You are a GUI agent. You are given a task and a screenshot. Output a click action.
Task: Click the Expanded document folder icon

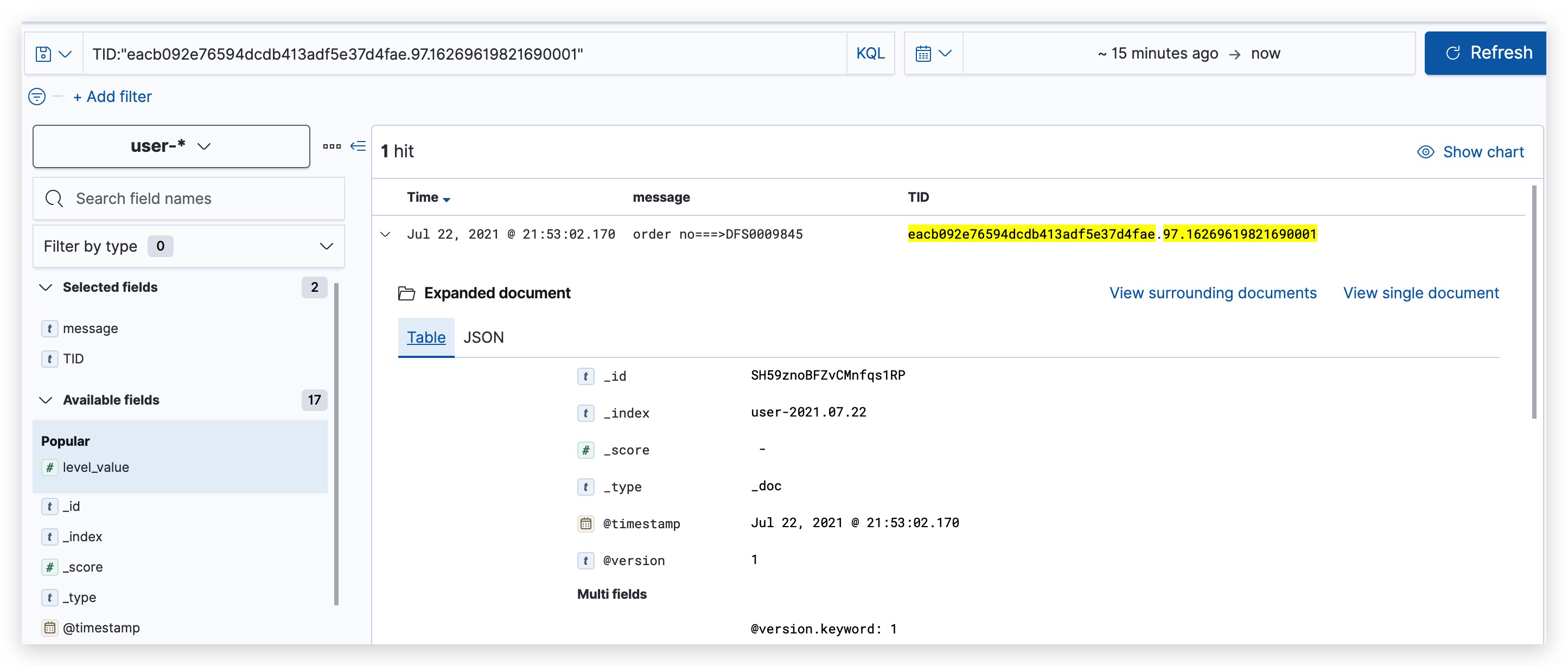[406, 293]
